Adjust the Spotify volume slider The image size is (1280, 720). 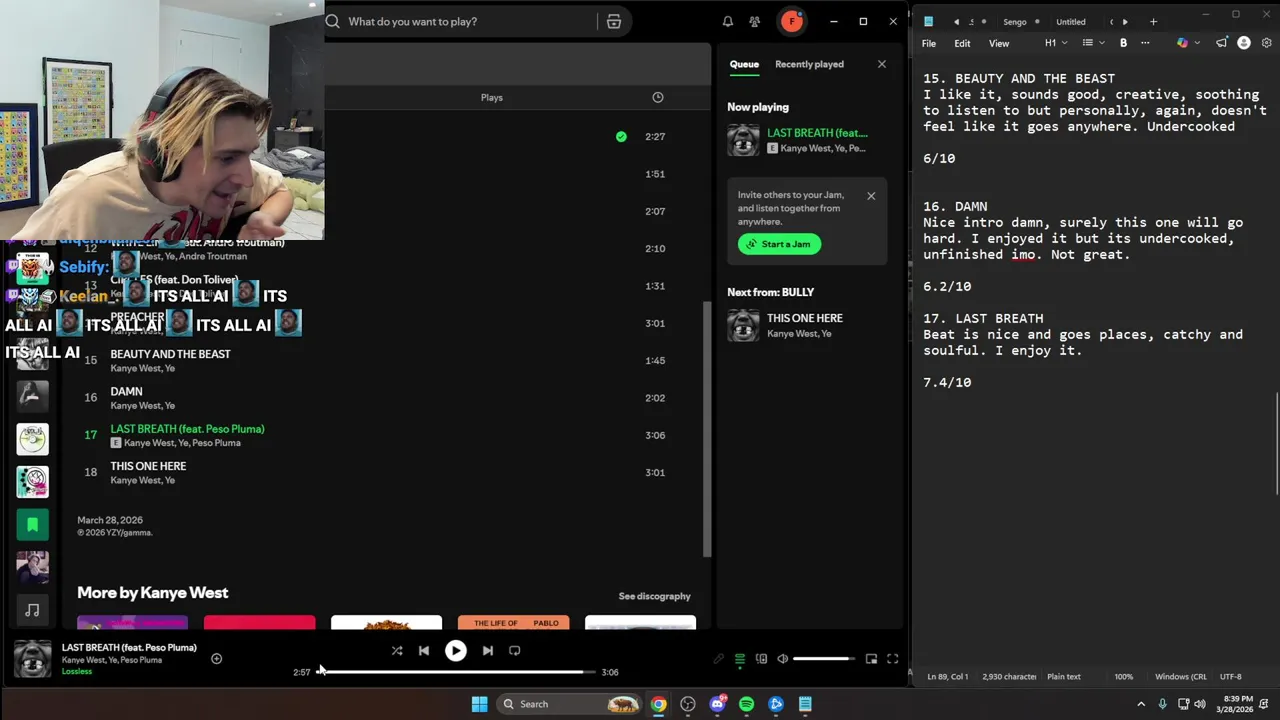pos(825,659)
